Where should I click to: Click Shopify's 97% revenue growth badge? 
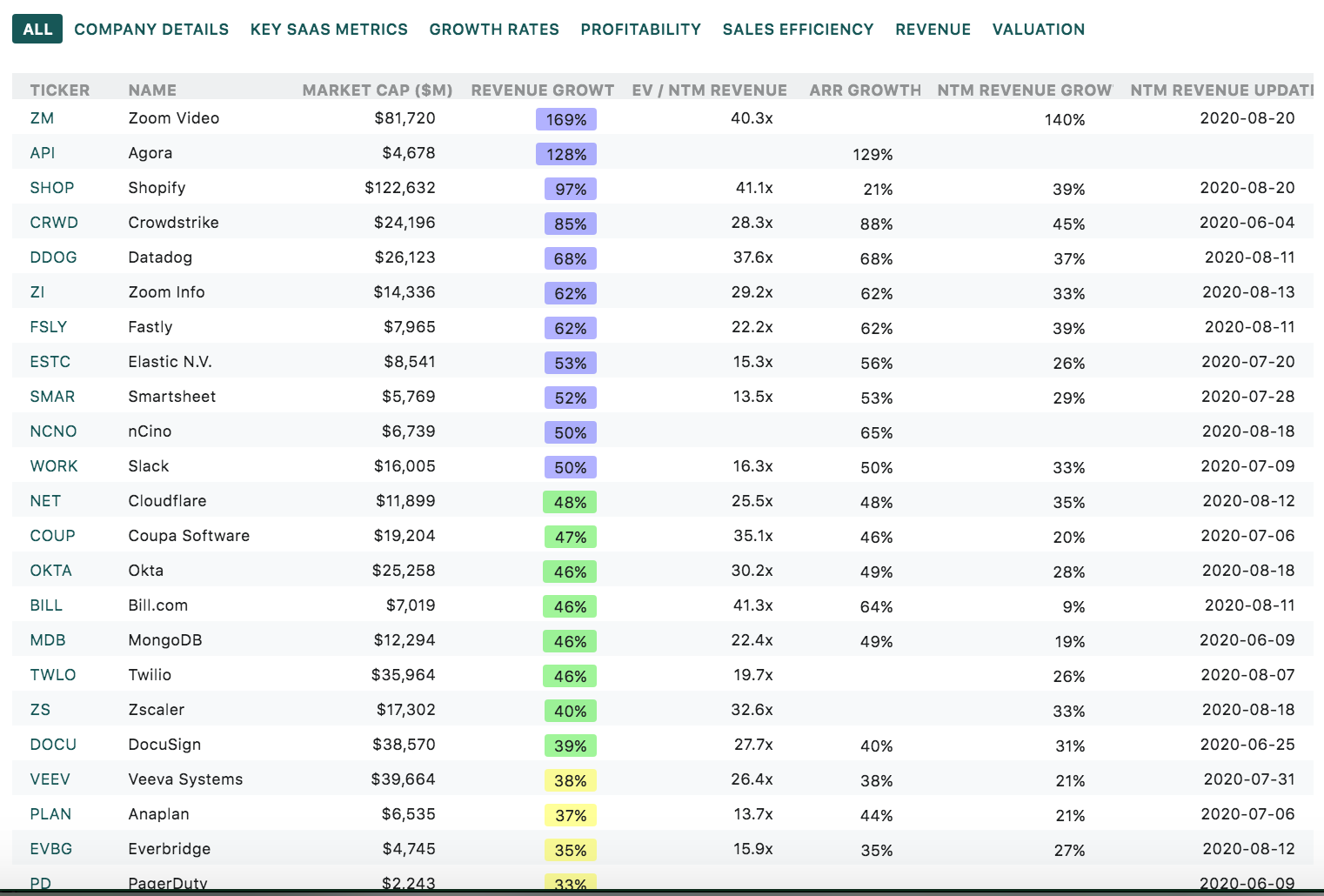point(571,189)
